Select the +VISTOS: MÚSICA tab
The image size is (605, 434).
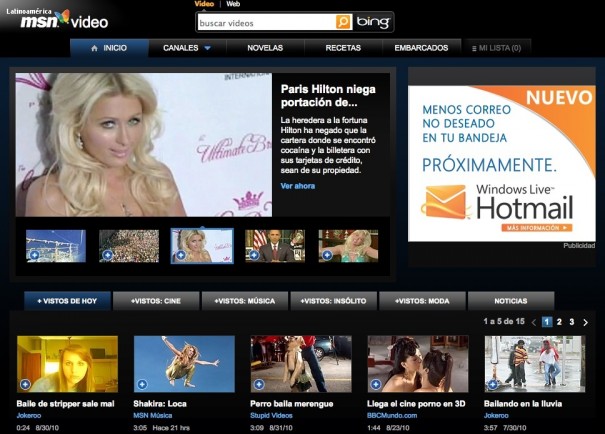click(x=245, y=301)
